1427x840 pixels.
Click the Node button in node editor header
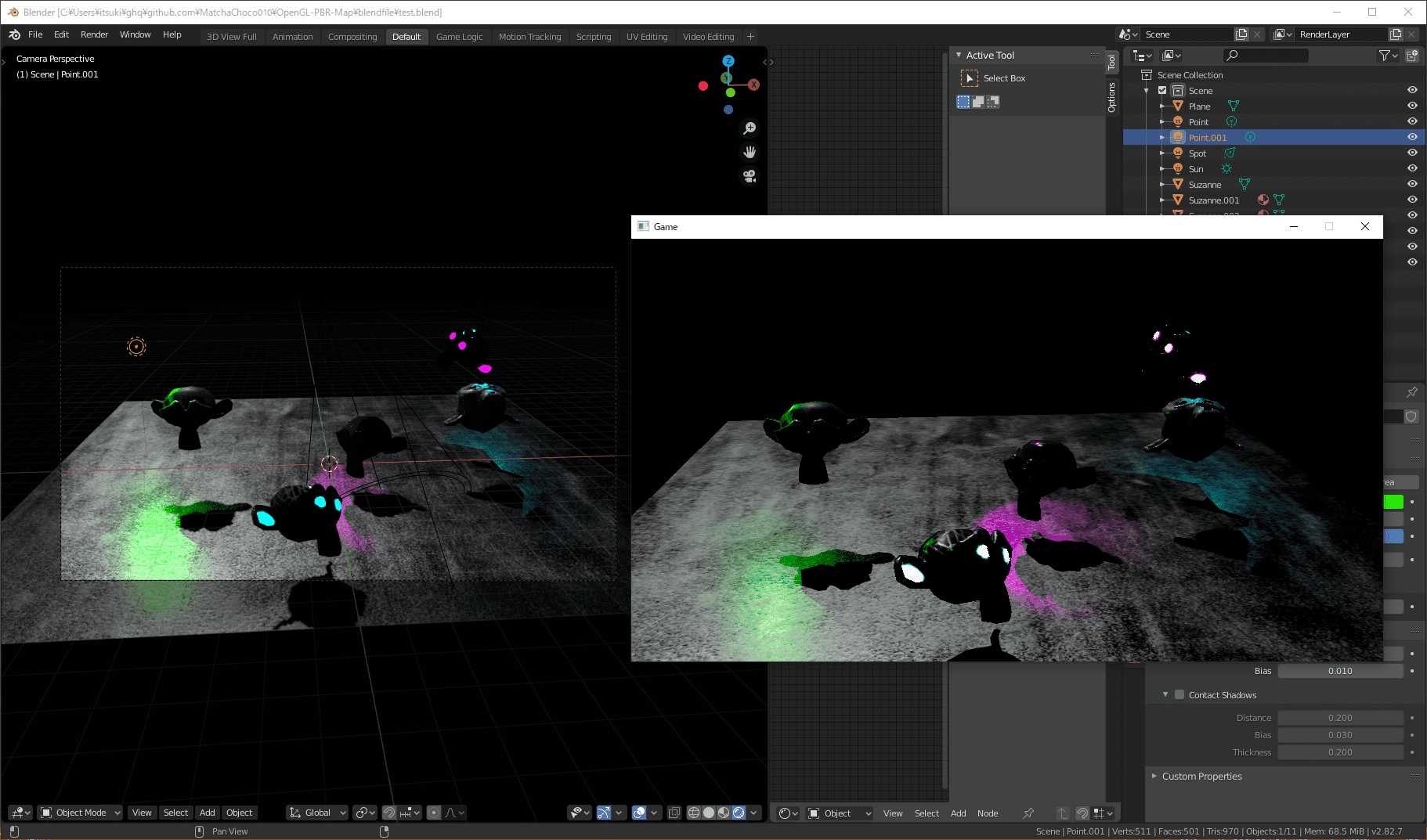coord(987,813)
